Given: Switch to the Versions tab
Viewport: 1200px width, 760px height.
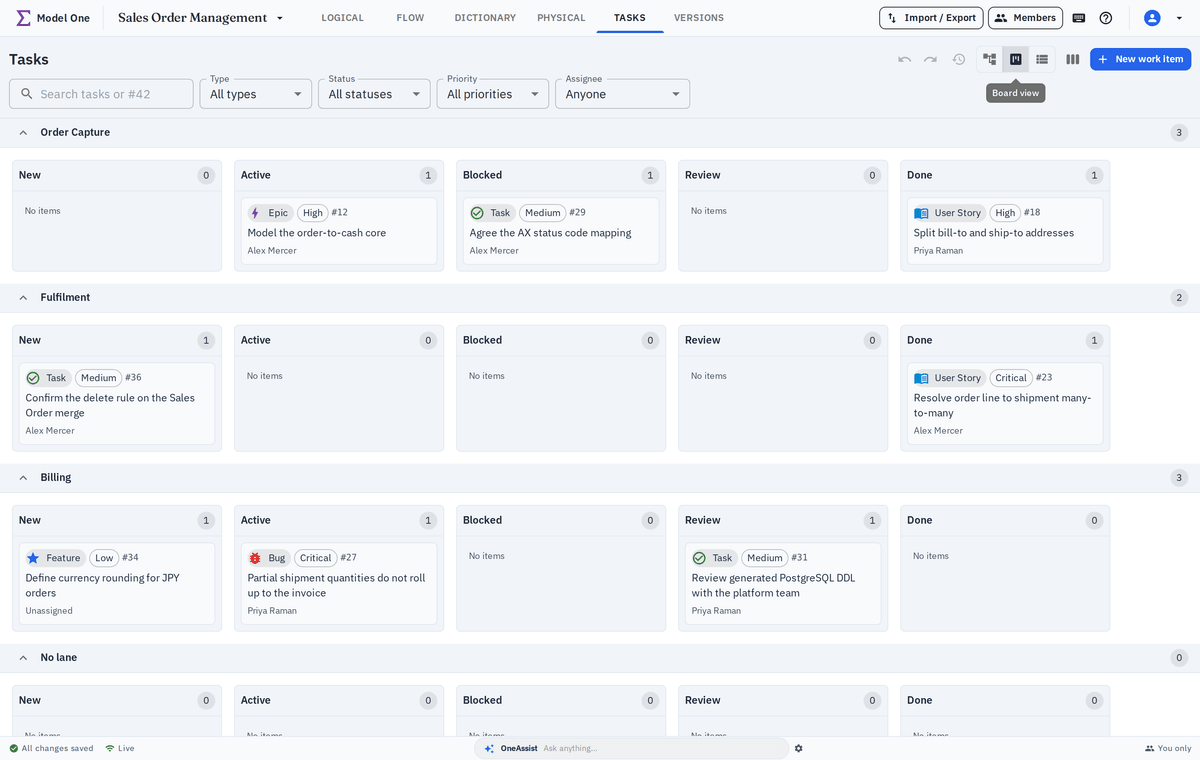Looking at the screenshot, I should pyautogui.click(x=699, y=18).
